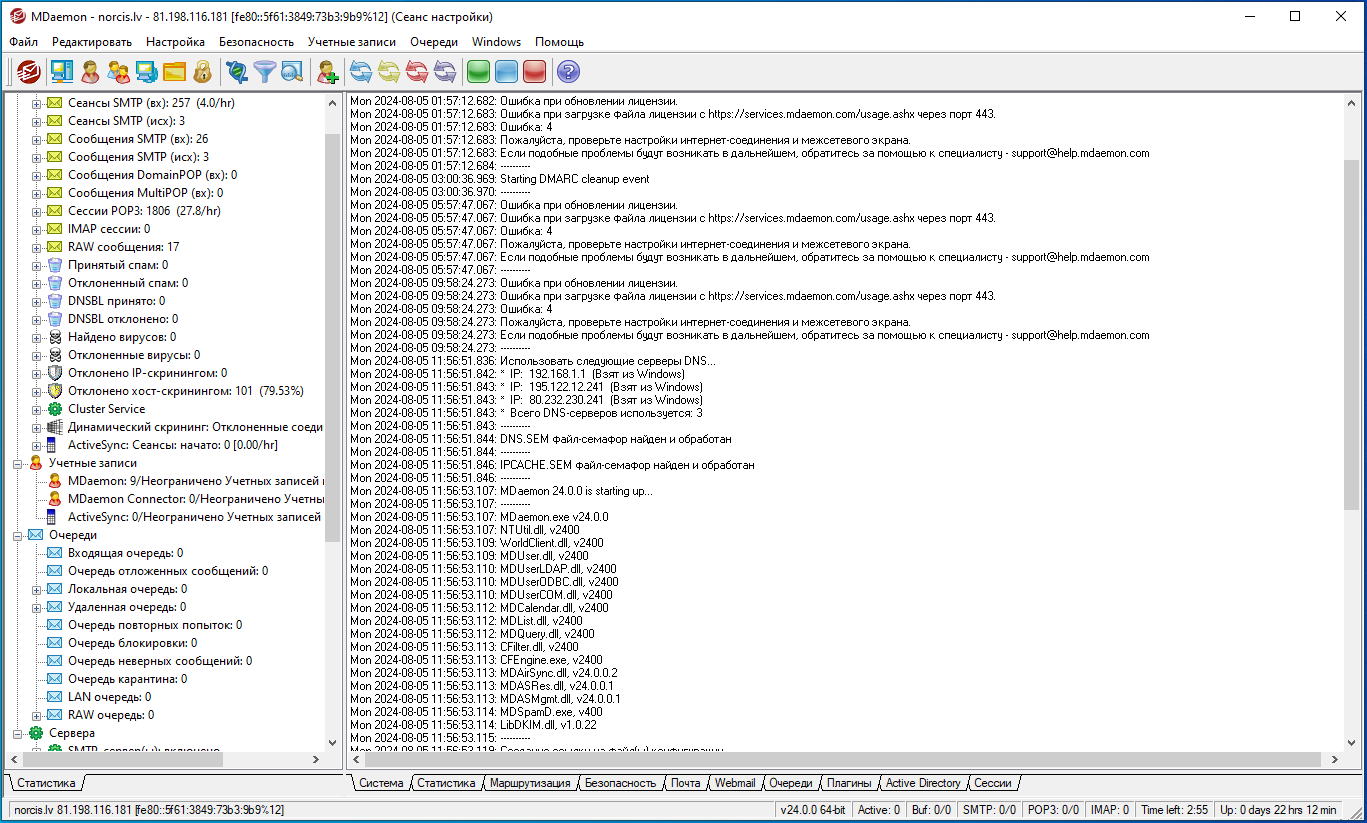1367x823 pixels.
Task: Expand the Сессии POP3: 1806 node
Action: pos(37,211)
